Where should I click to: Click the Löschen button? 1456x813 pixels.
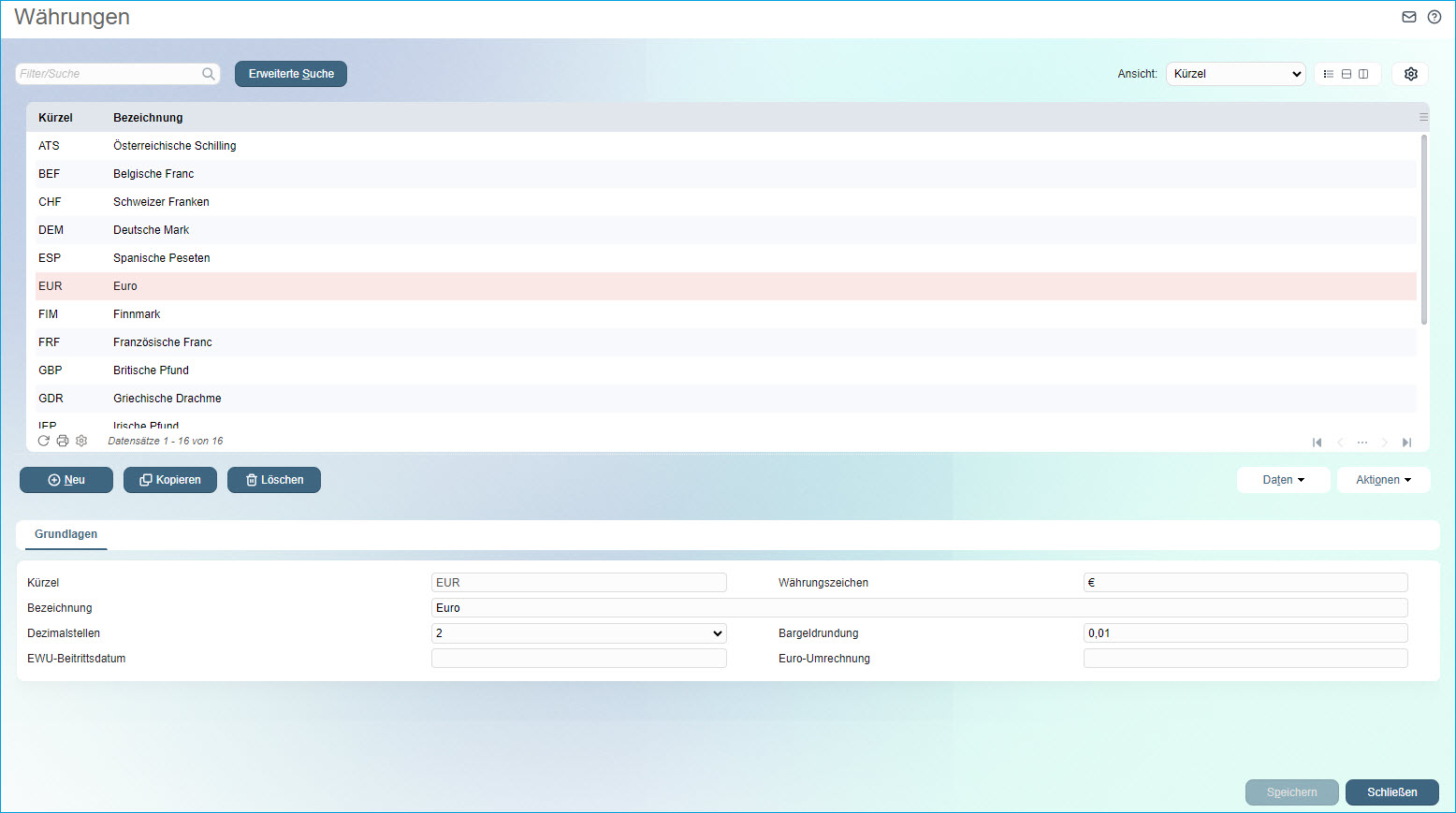274,480
